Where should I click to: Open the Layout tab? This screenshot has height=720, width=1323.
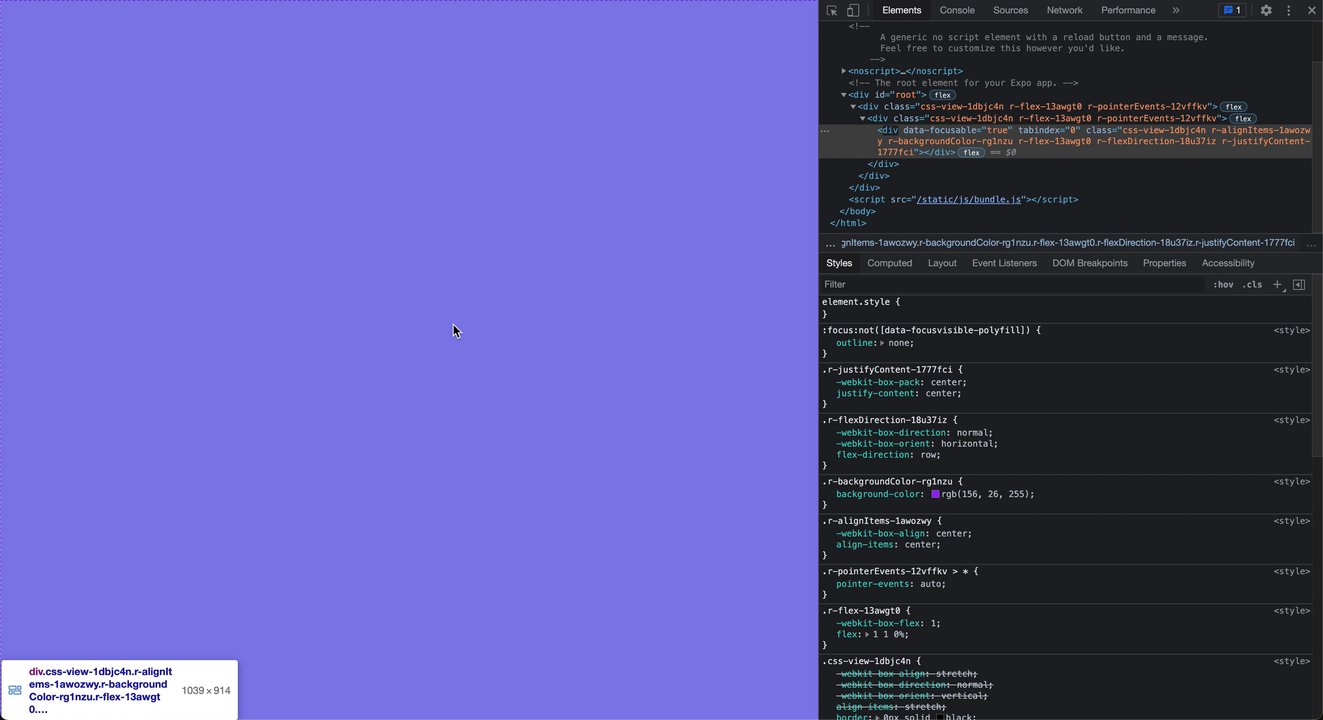(942, 263)
